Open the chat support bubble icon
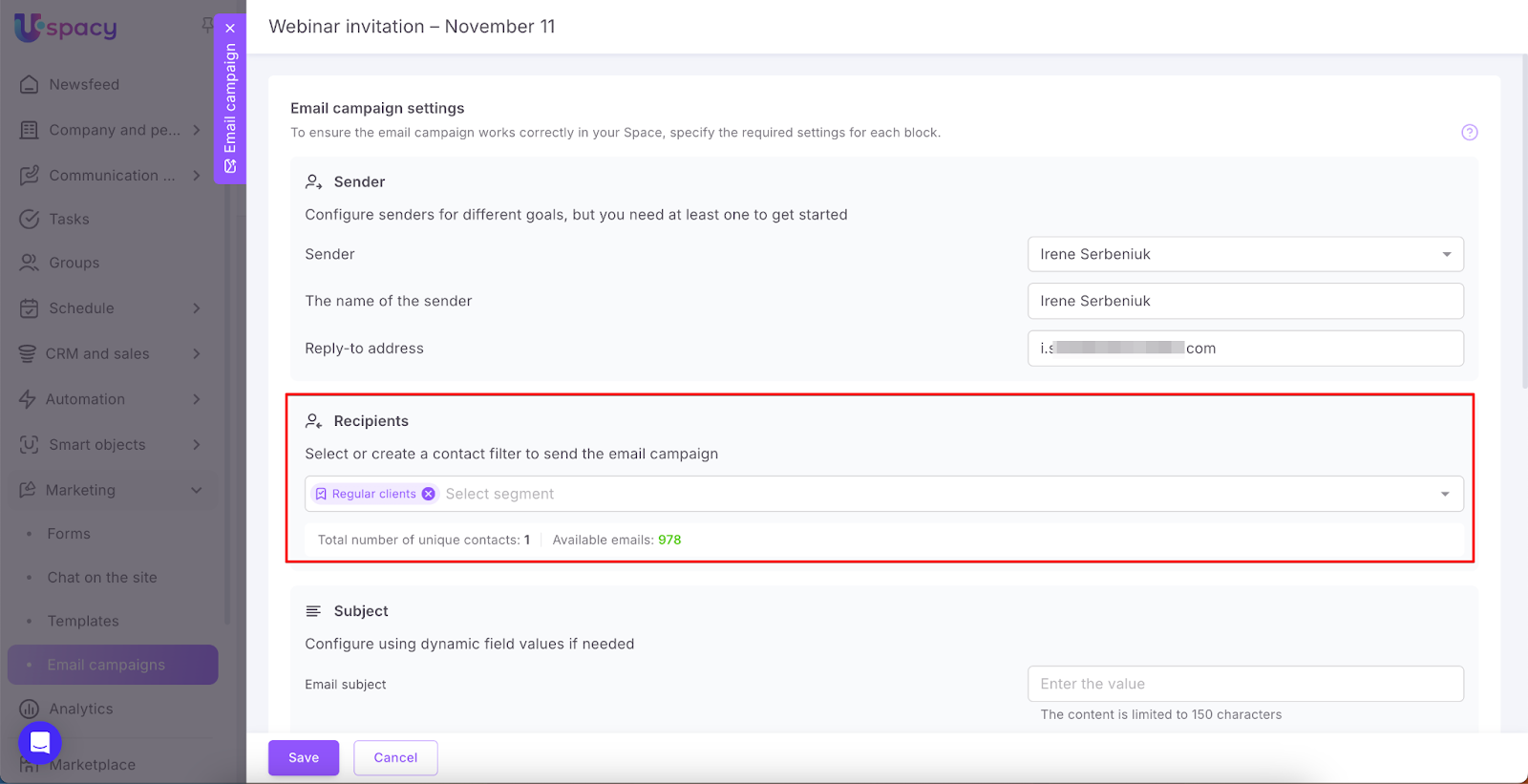1528x784 pixels. click(40, 742)
